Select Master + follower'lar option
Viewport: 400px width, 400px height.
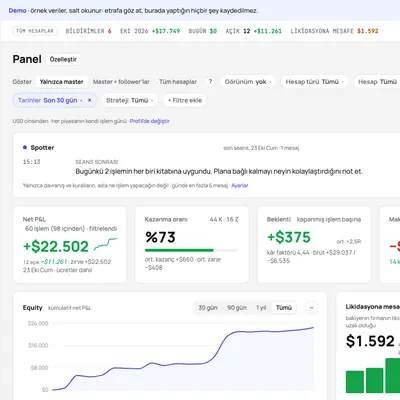121,82
